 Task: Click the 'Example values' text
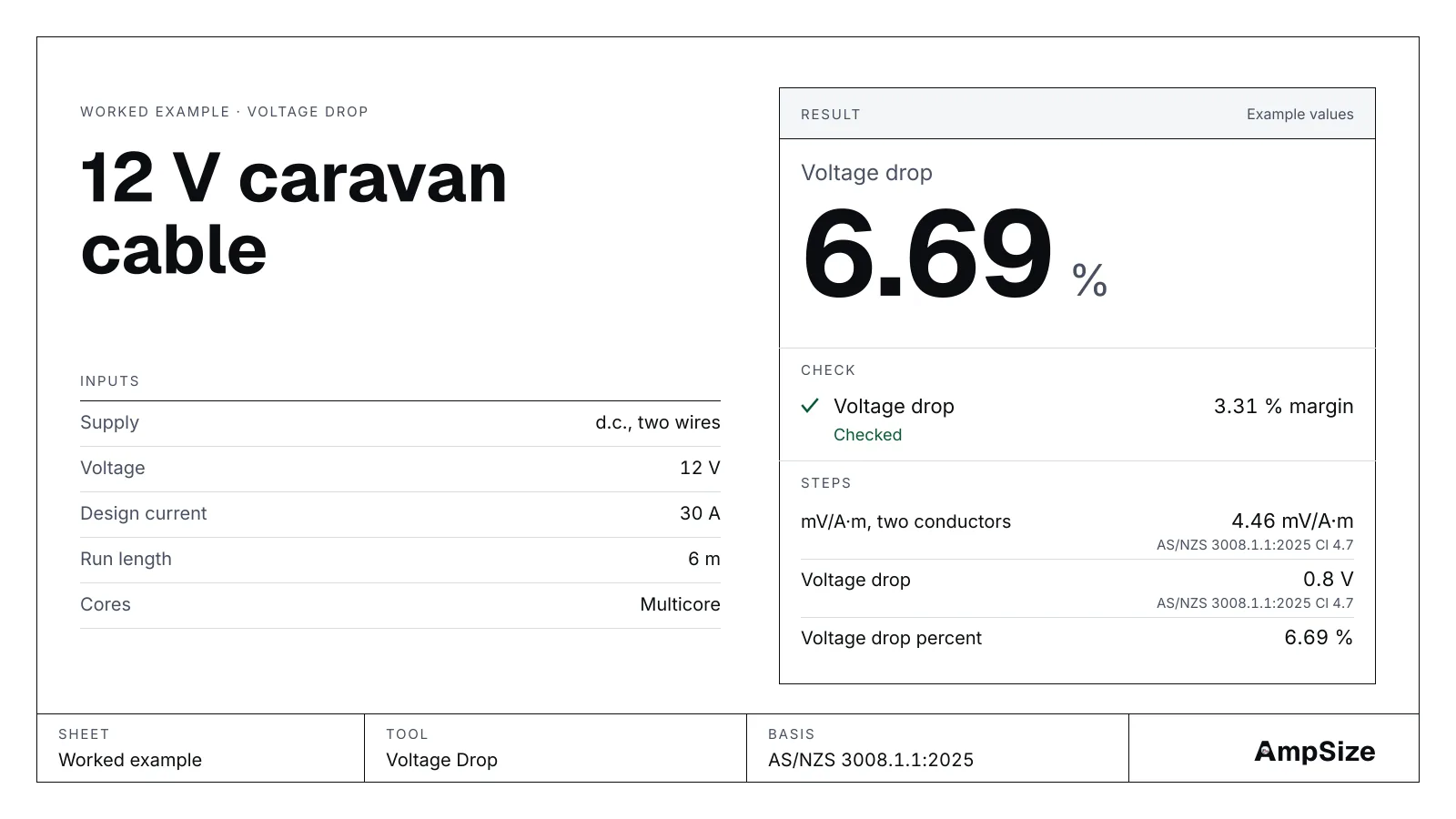(x=1299, y=115)
